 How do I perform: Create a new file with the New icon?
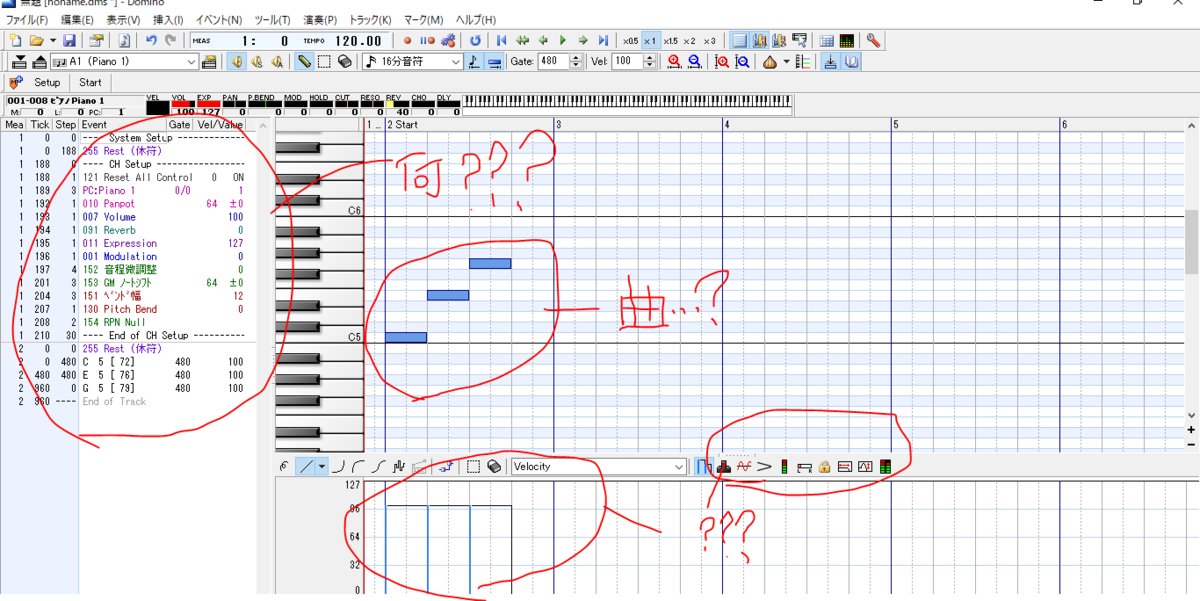tap(15, 41)
